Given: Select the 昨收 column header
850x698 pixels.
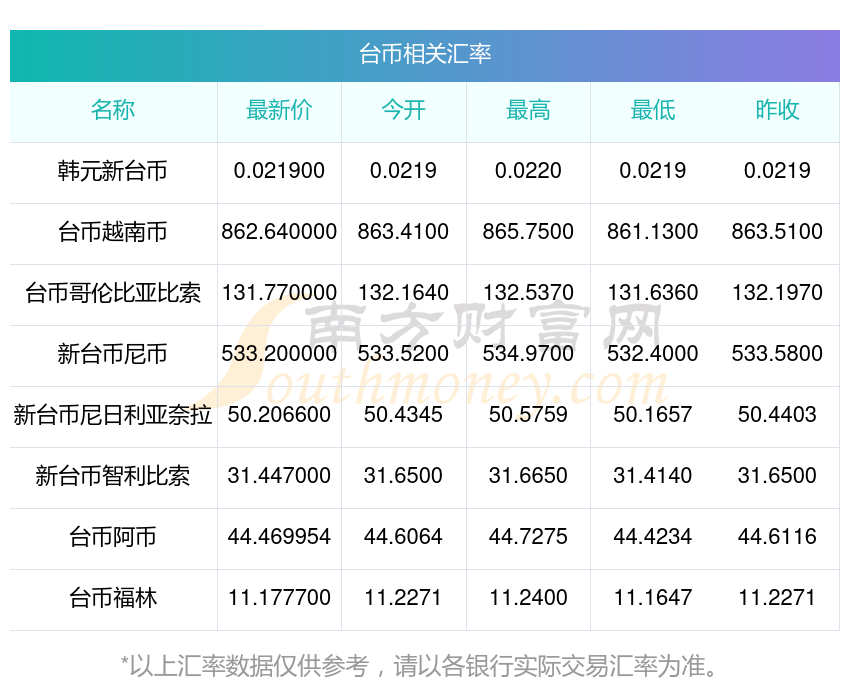Looking at the screenshot, I should coord(777,111).
